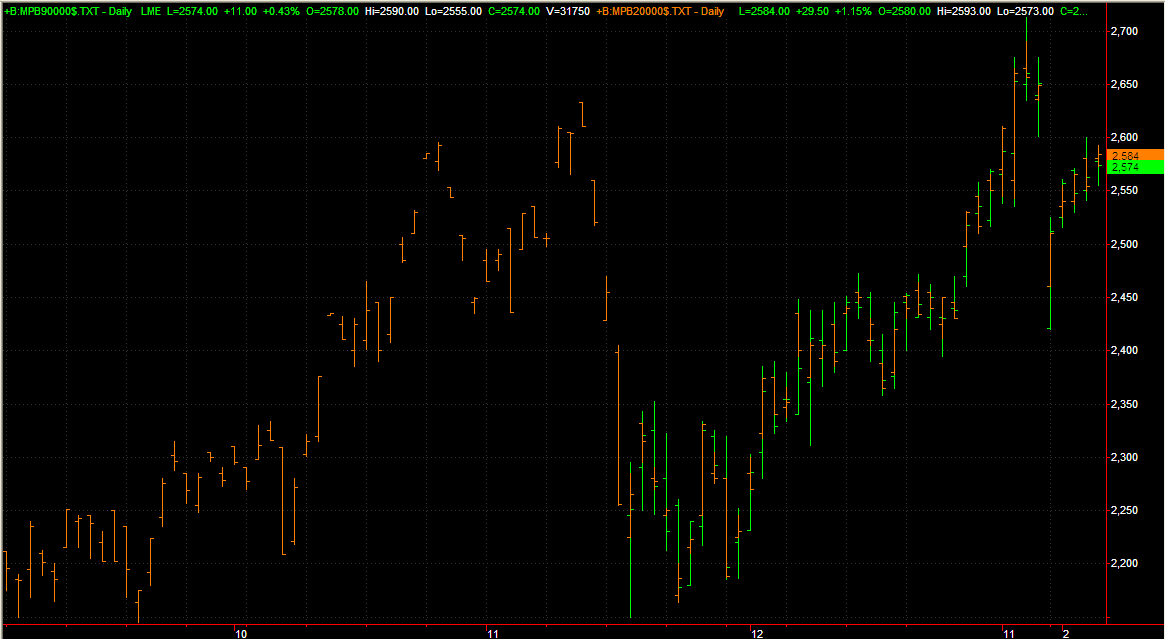1165x639 pixels.
Task: Click the Lo=2555.00 low value
Action: coord(455,10)
